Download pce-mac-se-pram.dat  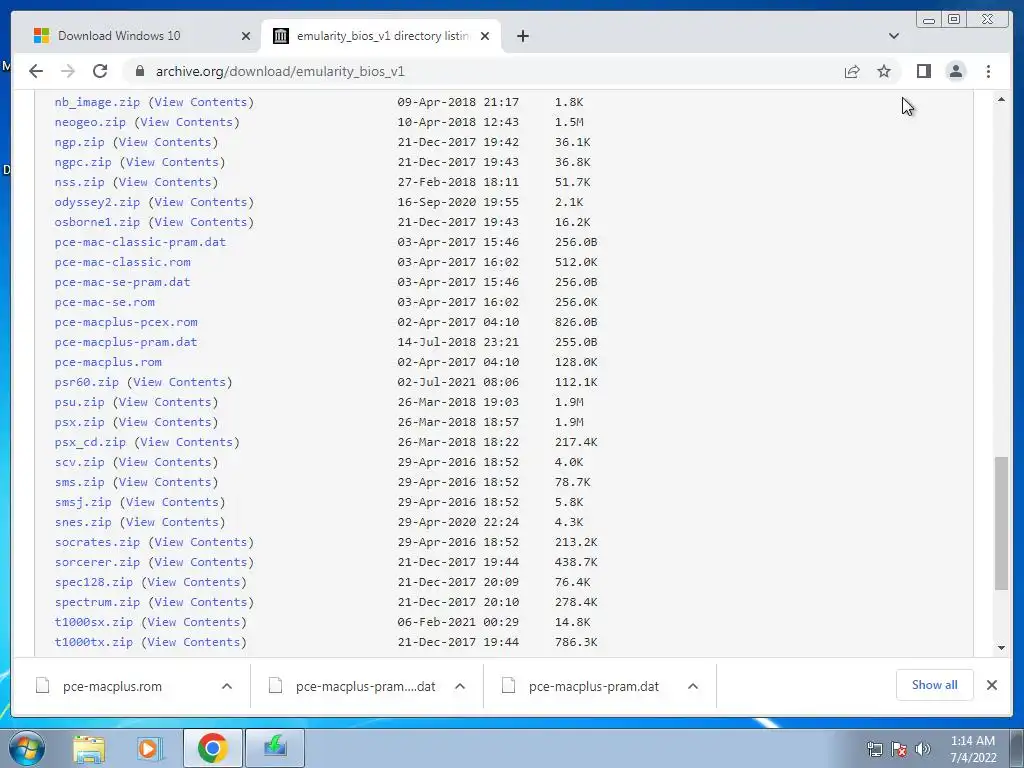click(123, 282)
